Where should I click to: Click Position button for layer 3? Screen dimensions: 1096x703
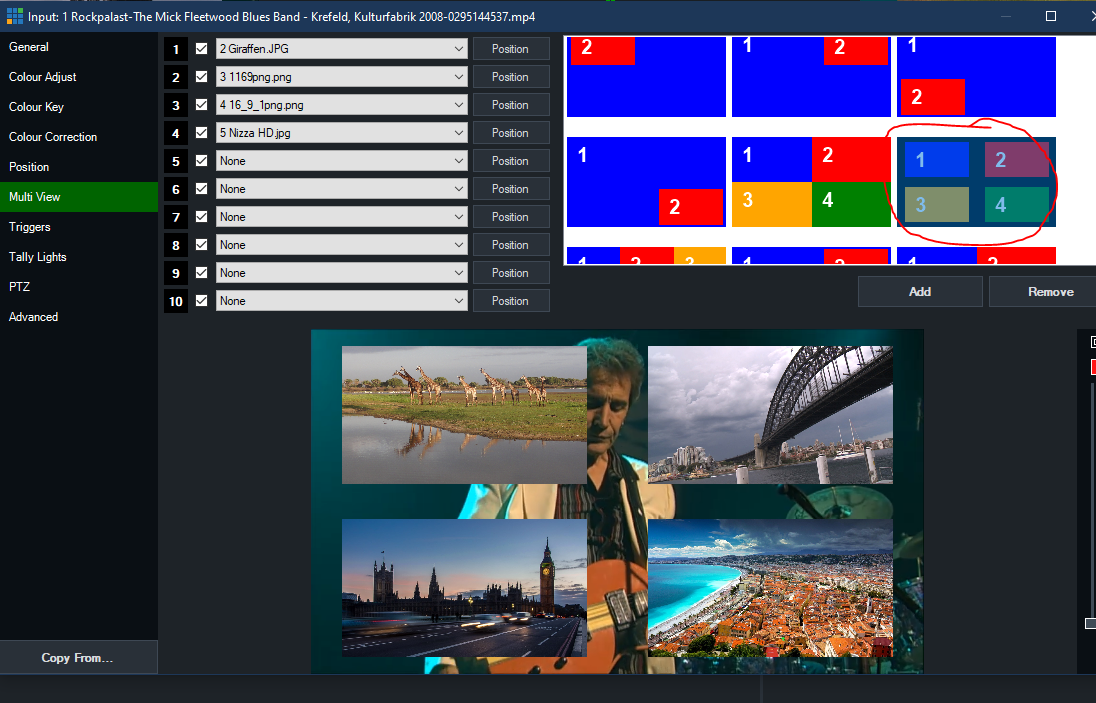tap(510, 105)
